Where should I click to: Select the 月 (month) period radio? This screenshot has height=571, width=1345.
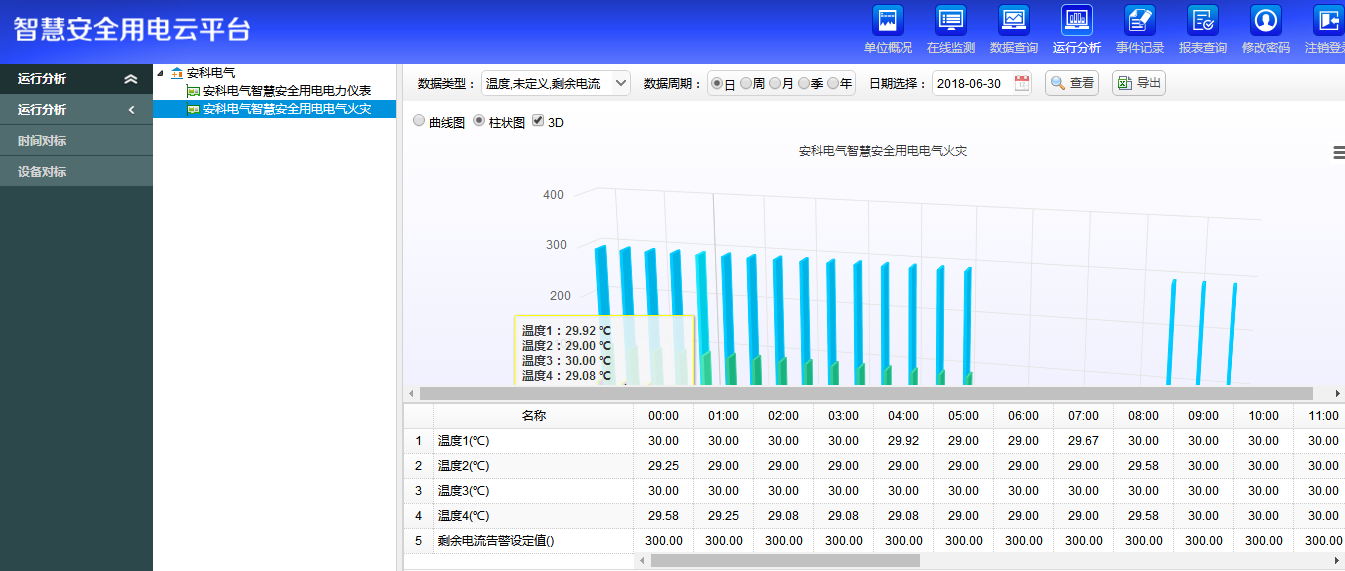coord(775,84)
